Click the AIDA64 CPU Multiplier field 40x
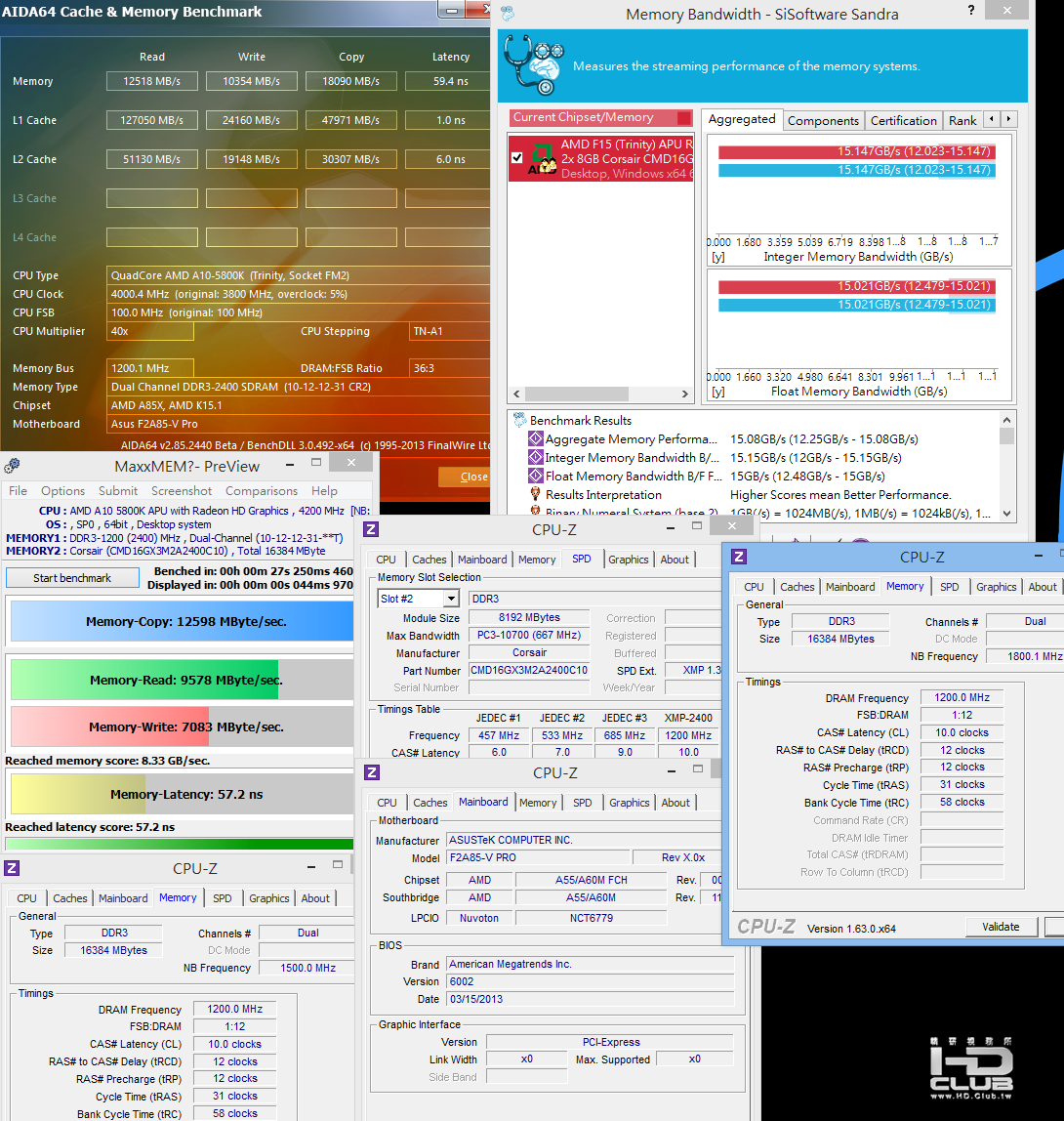The height and width of the screenshot is (1121, 1064). click(150, 331)
